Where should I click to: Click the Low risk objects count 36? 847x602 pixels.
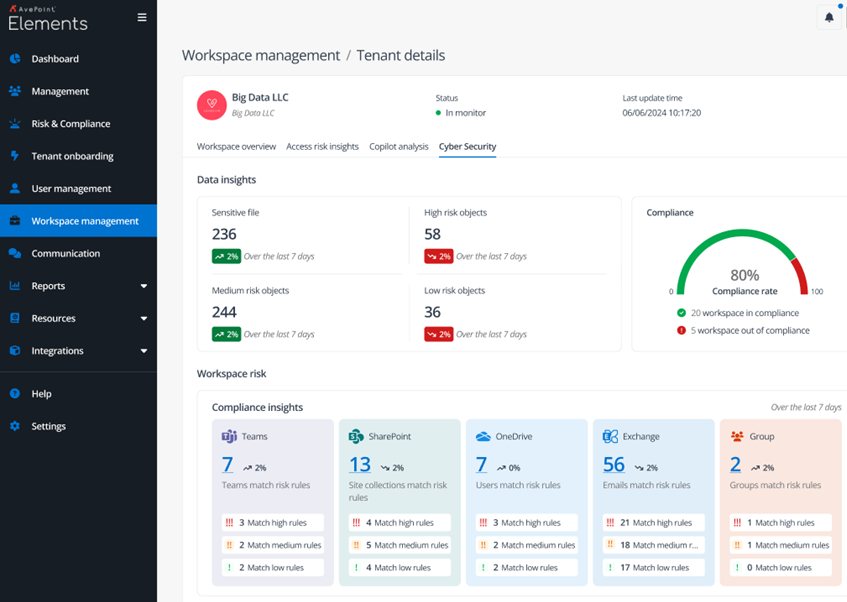tap(432, 312)
